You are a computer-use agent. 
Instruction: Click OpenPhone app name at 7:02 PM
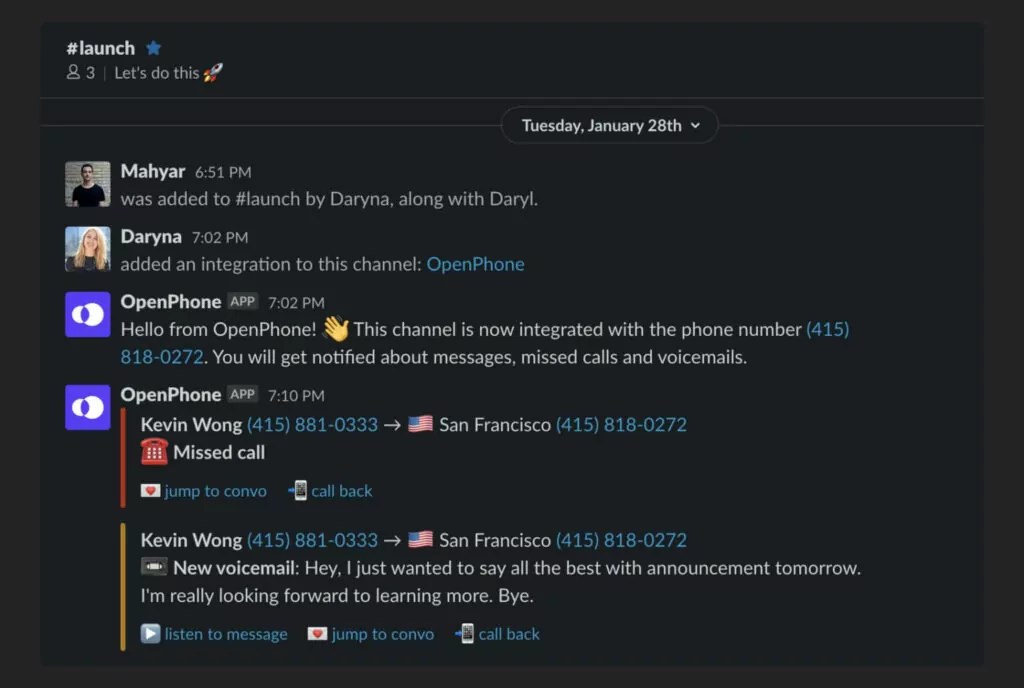point(170,302)
